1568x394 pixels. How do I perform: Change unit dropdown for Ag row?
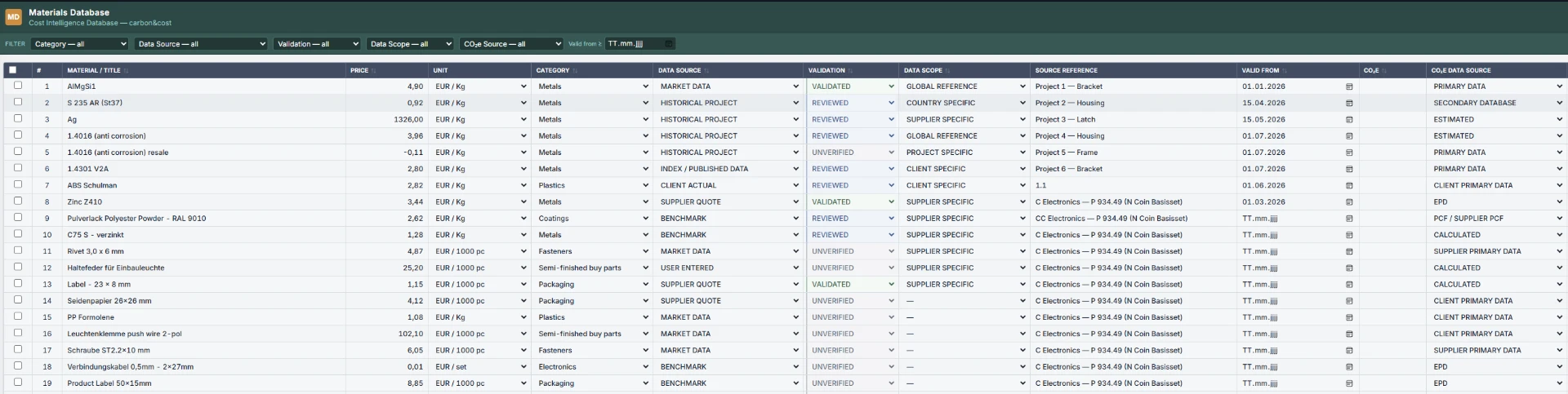coord(481,119)
